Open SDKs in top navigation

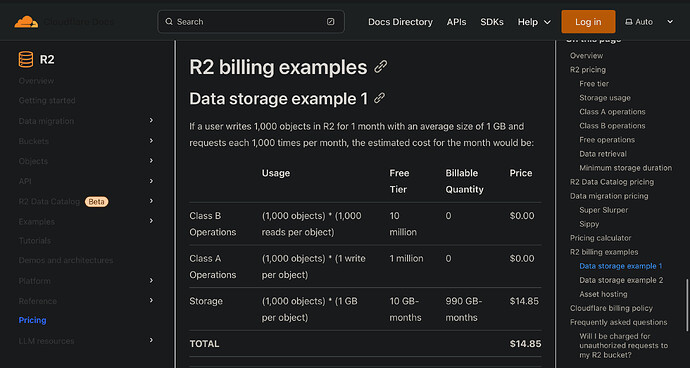click(492, 22)
